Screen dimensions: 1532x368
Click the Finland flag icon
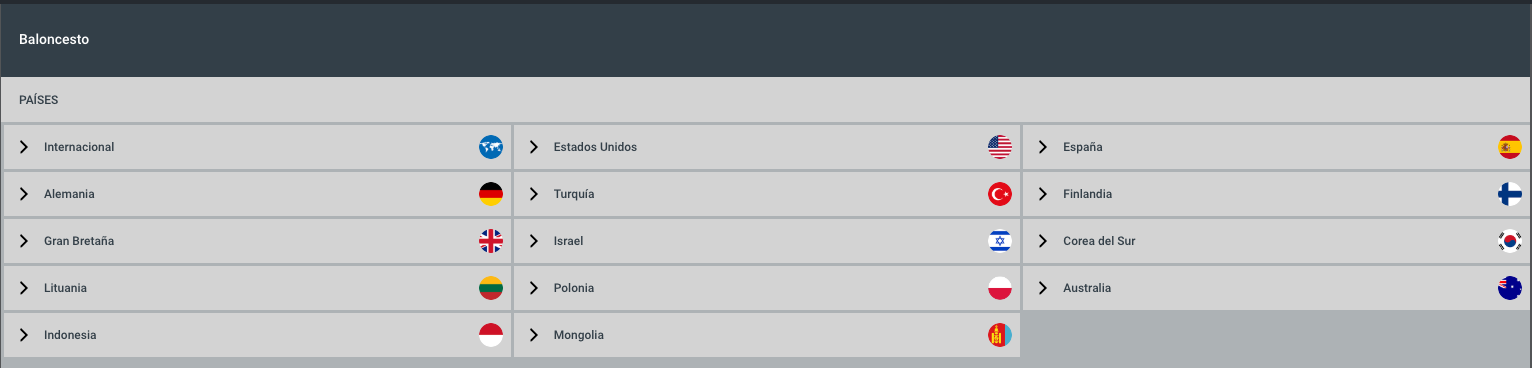click(1510, 194)
